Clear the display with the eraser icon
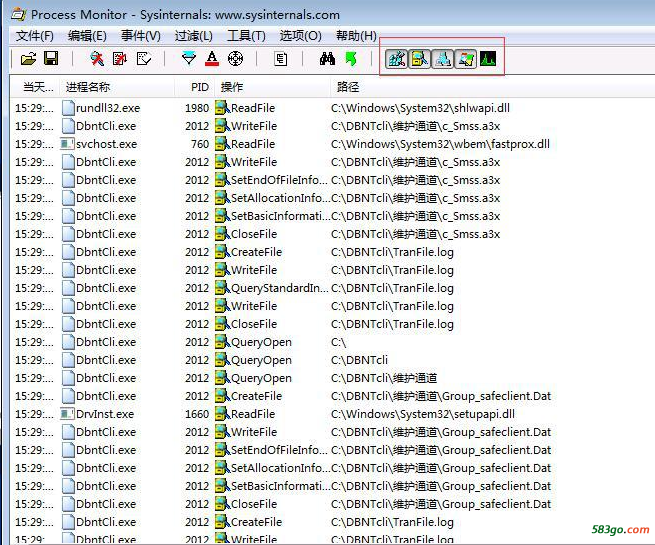Viewport: 655px width, 545px height. pyautogui.click(x=144, y=59)
